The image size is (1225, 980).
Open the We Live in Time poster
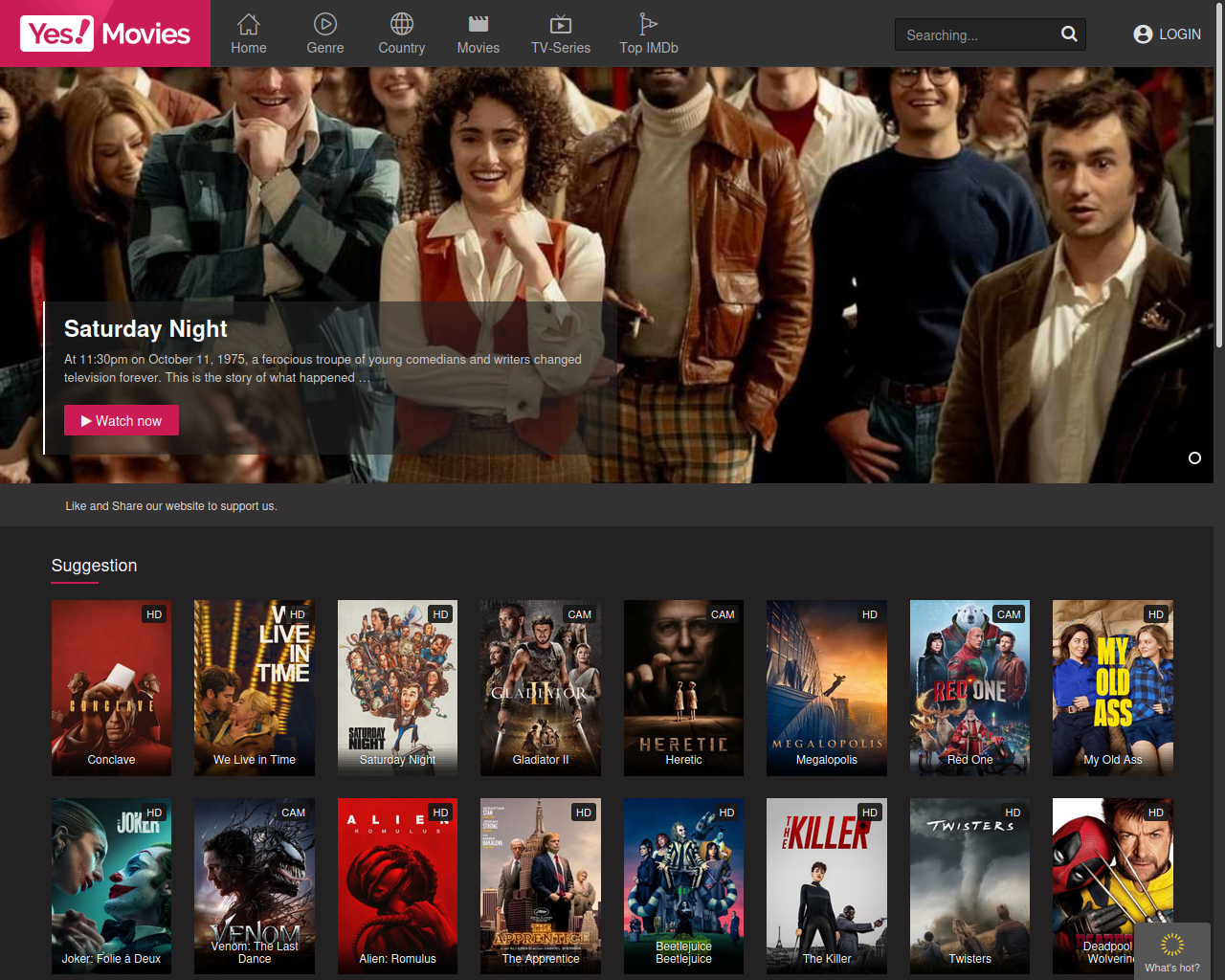255,688
